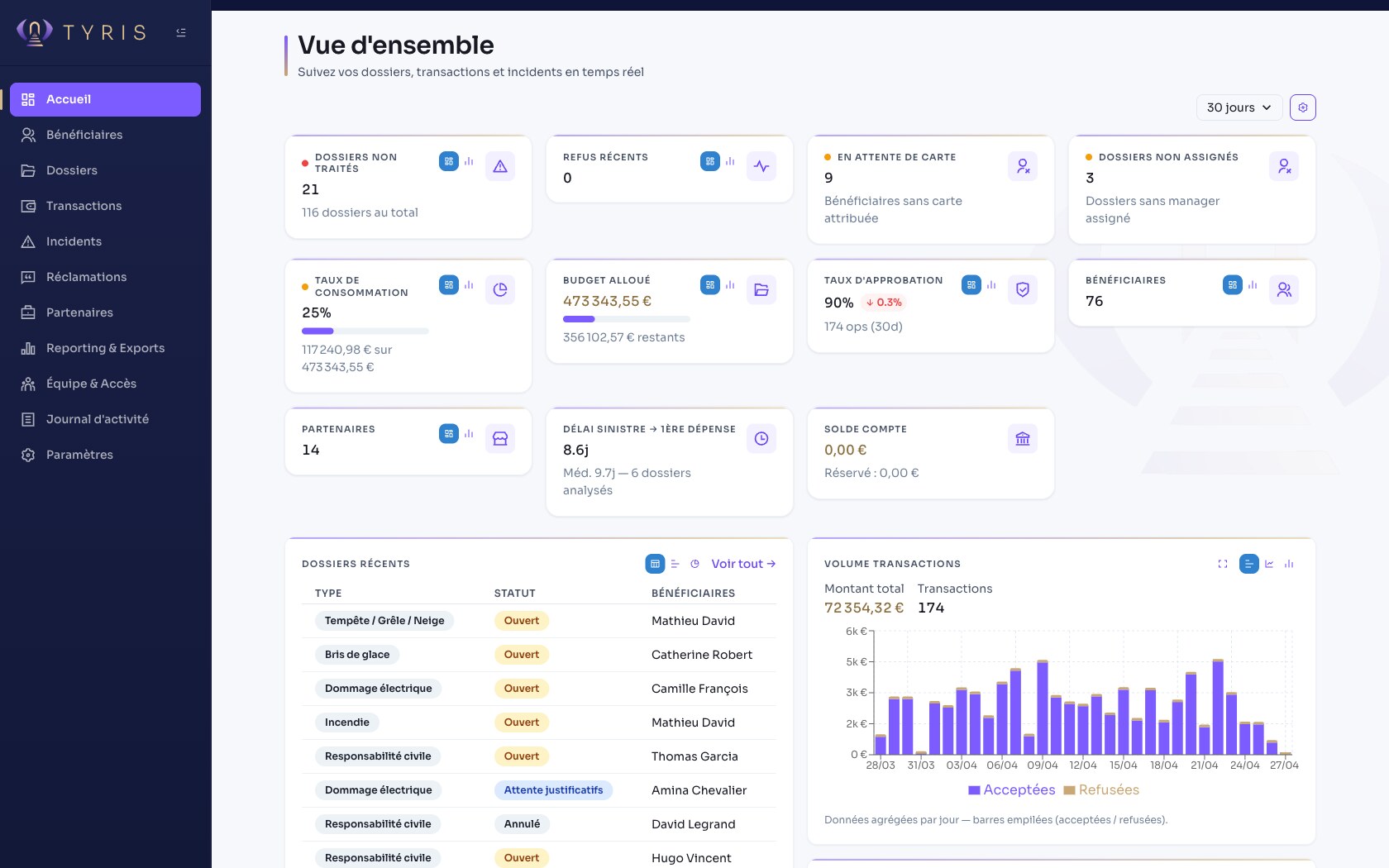Open the 30 jours period dropdown
1389x868 pixels.
(x=1239, y=107)
